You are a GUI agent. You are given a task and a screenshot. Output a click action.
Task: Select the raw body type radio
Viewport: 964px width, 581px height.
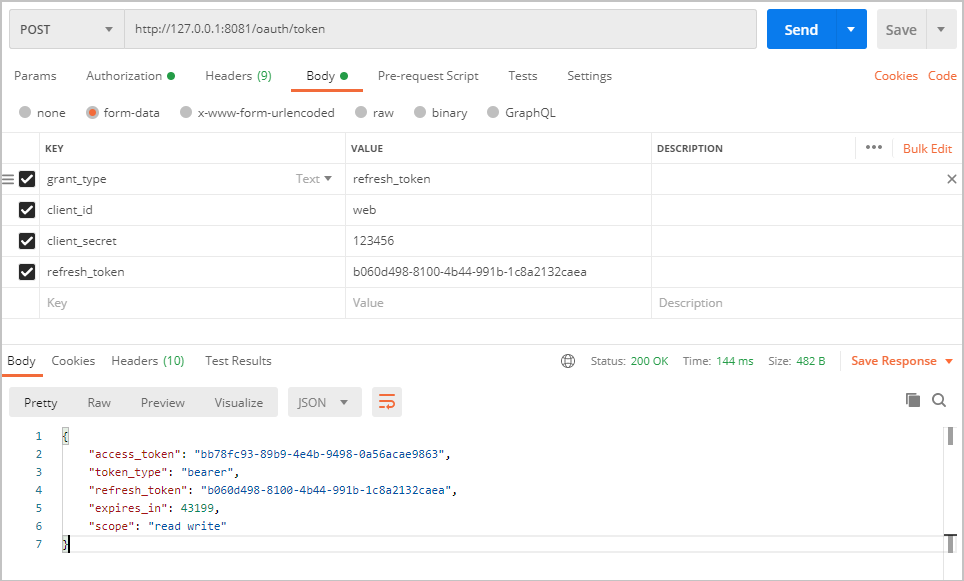pyautogui.click(x=361, y=112)
